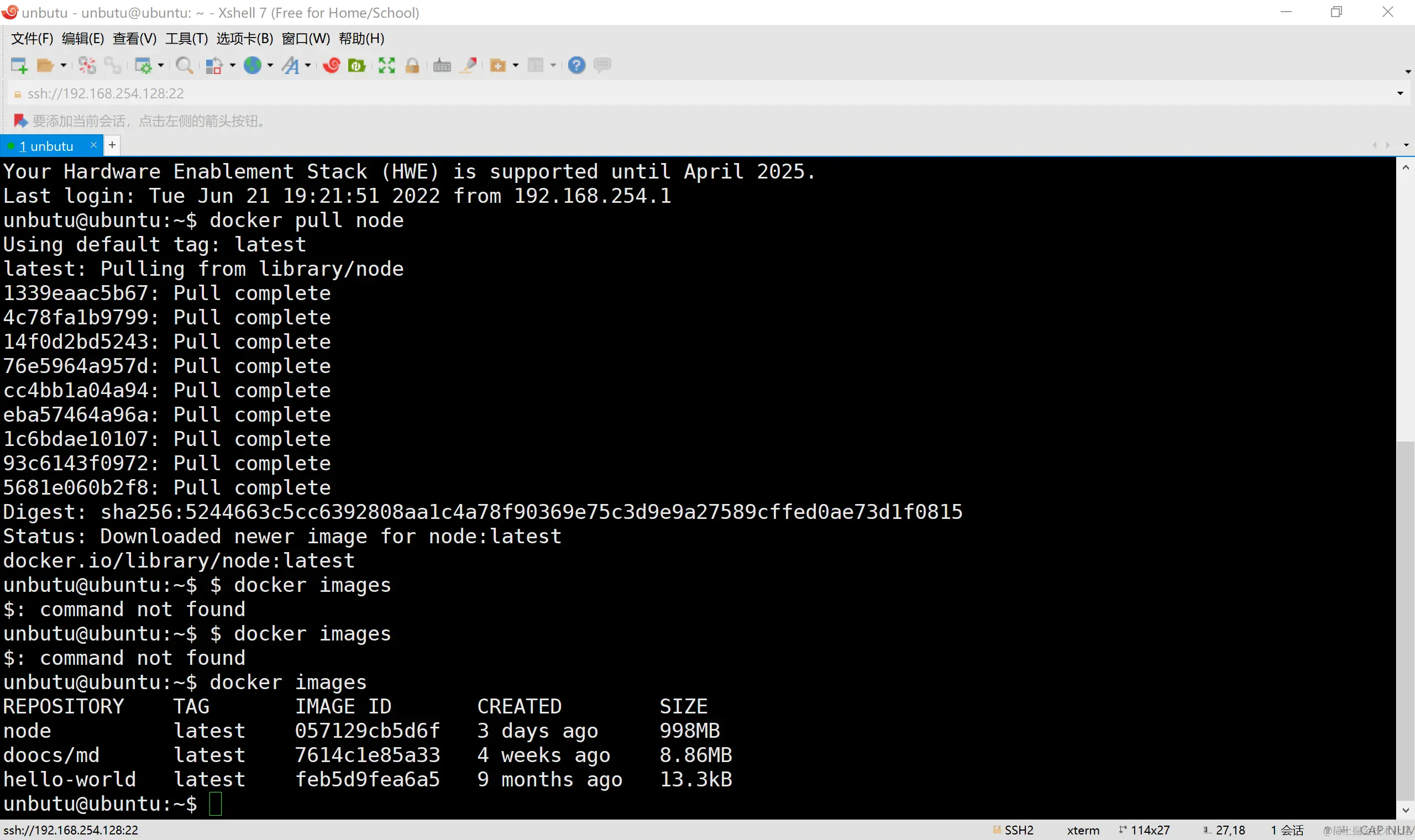Expand the font settings dropdown arrow
The image size is (1415, 840).
point(308,66)
